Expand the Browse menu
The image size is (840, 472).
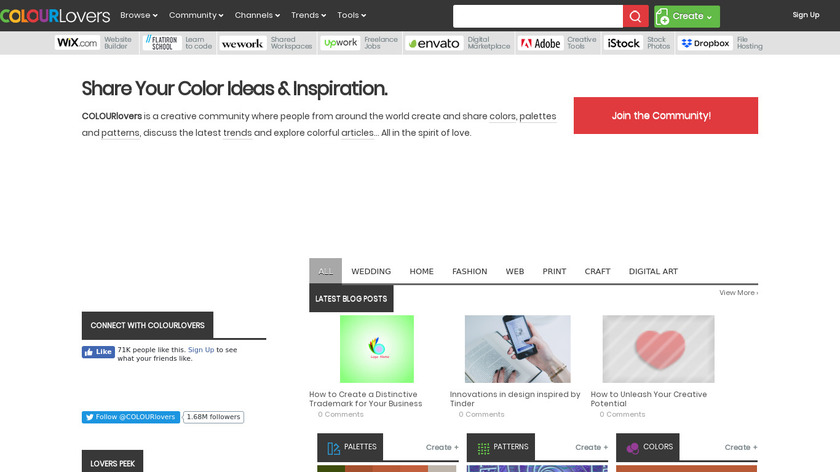coord(139,15)
